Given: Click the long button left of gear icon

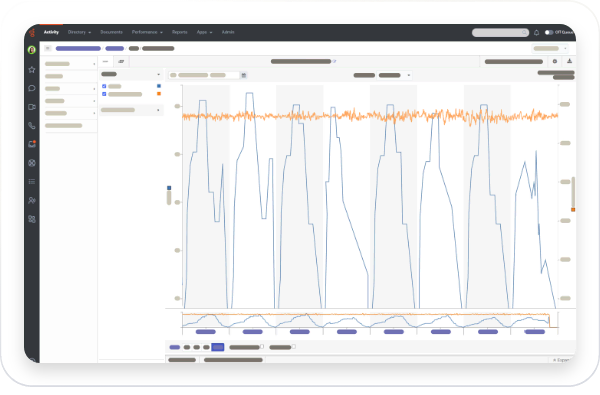Looking at the screenshot, I should point(514,62).
